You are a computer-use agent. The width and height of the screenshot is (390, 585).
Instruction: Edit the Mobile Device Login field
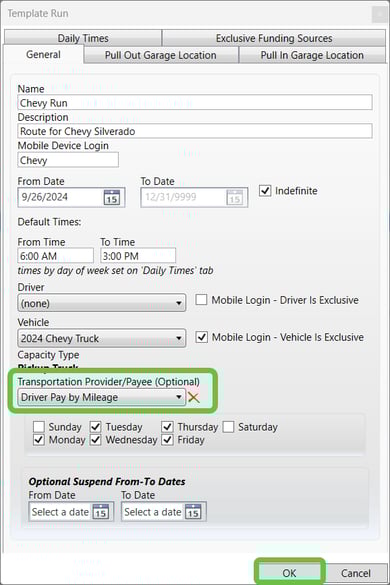click(68, 160)
